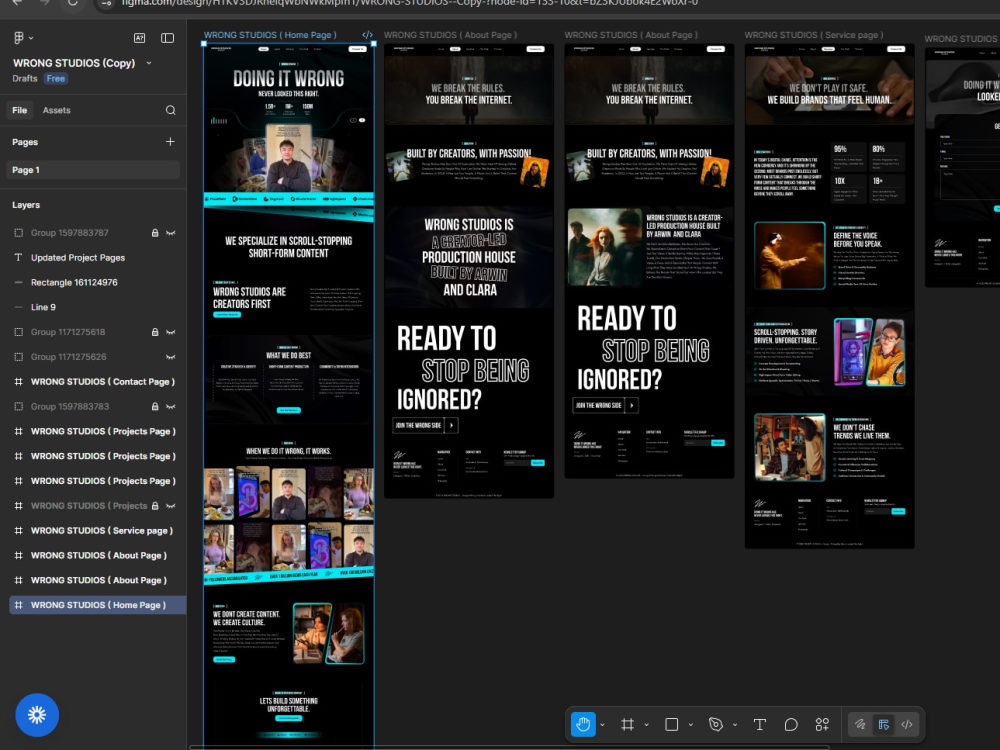Select the Text tool in toolbar
This screenshot has width=1000, height=750.
pos(760,724)
